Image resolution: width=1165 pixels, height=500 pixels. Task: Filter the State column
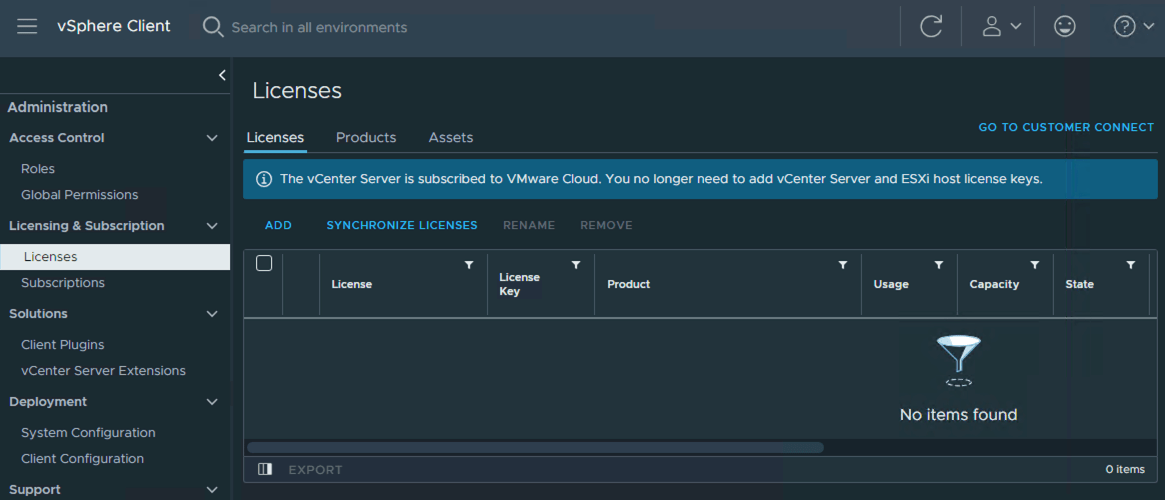(1130, 265)
